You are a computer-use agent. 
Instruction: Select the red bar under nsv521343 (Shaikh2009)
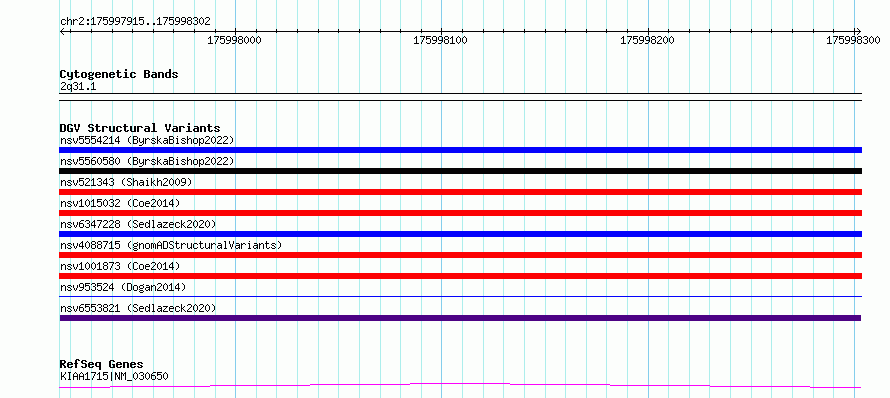tap(460, 192)
